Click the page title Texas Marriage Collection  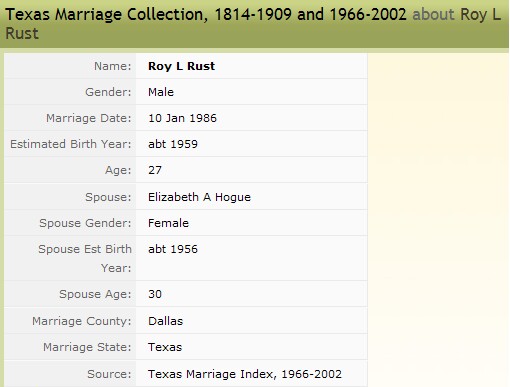coord(206,15)
